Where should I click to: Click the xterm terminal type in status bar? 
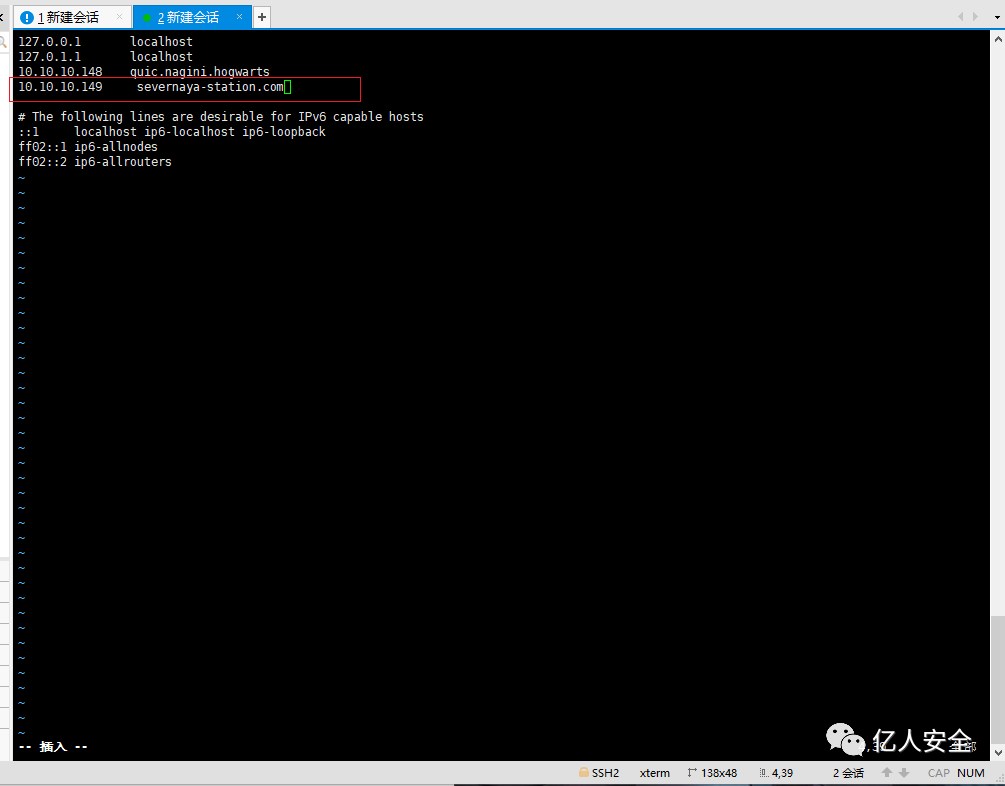tap(654, 773)
